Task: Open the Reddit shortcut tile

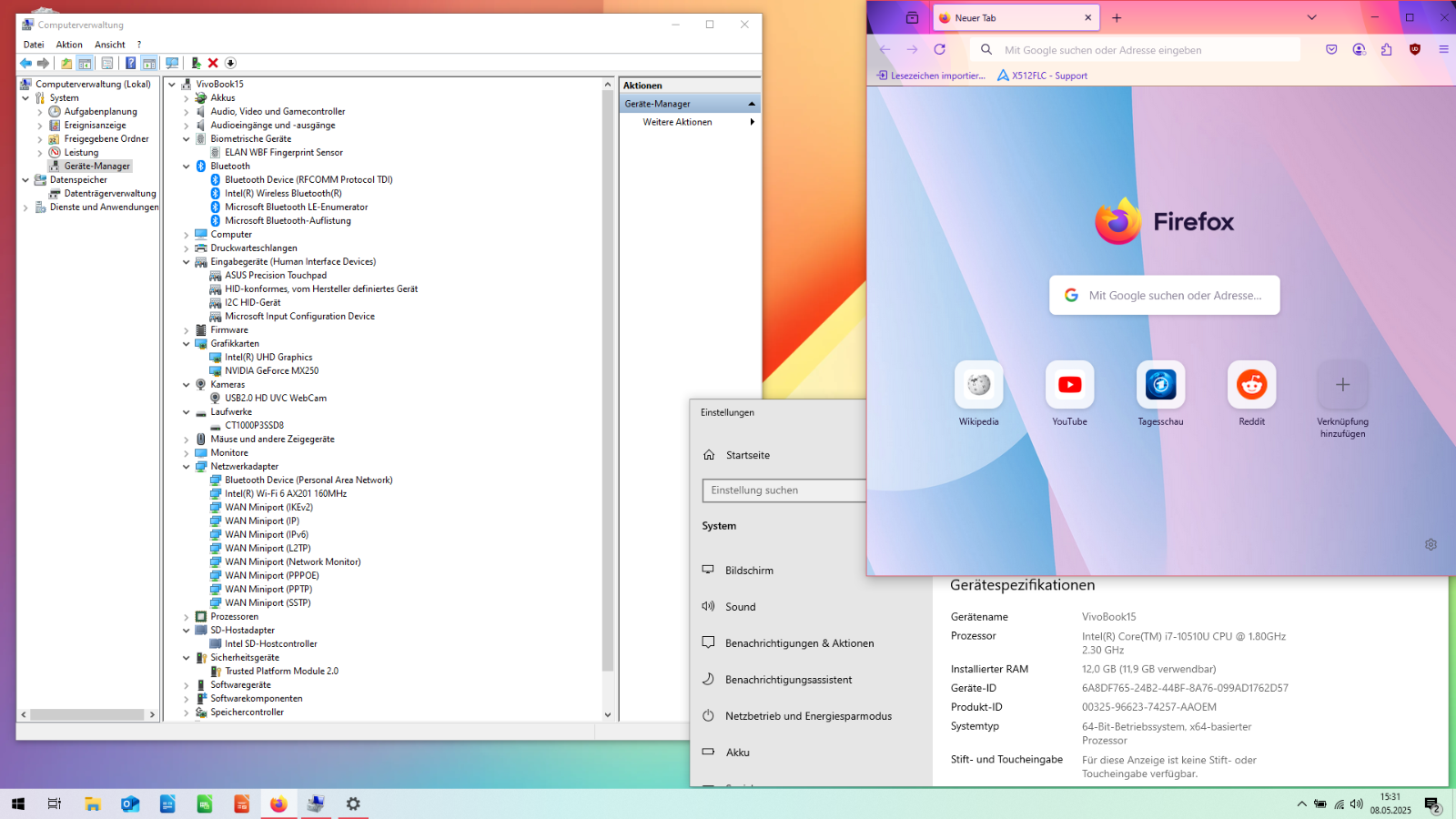Action: pos(1252,385)
